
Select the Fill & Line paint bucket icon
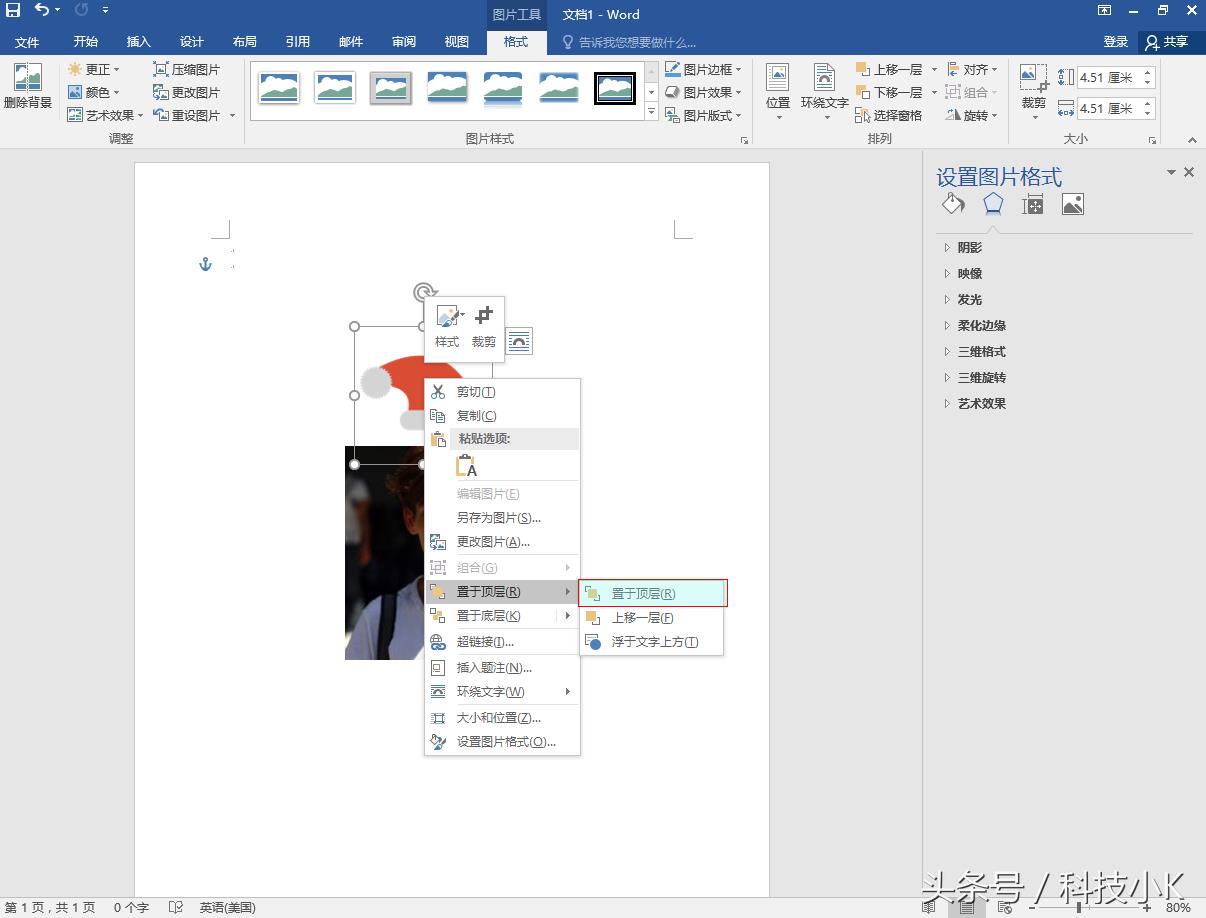(953, 205)
